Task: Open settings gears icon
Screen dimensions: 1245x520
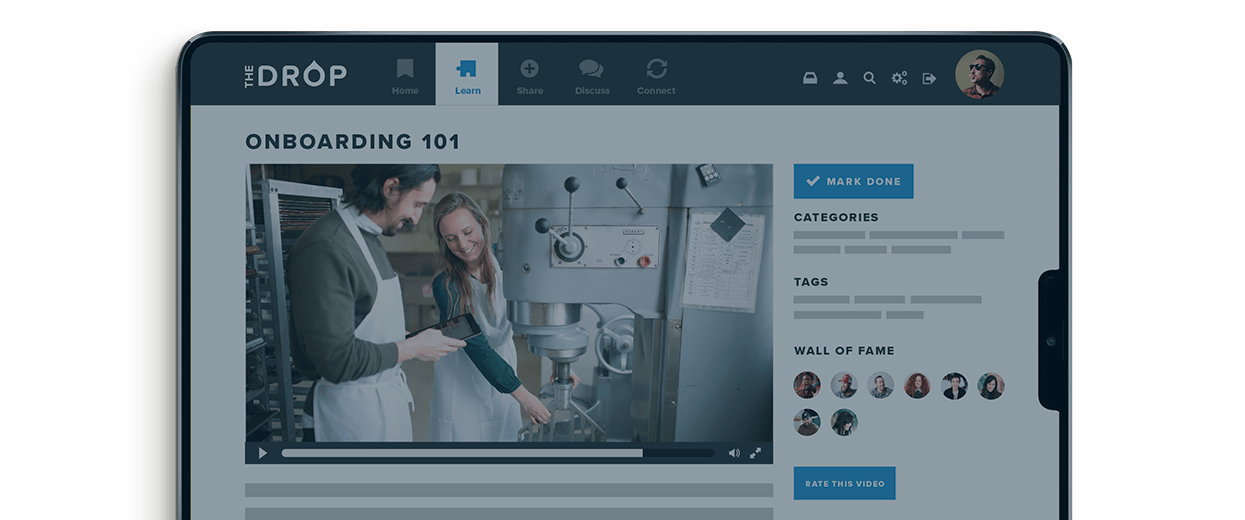Action: pos(899,78)
